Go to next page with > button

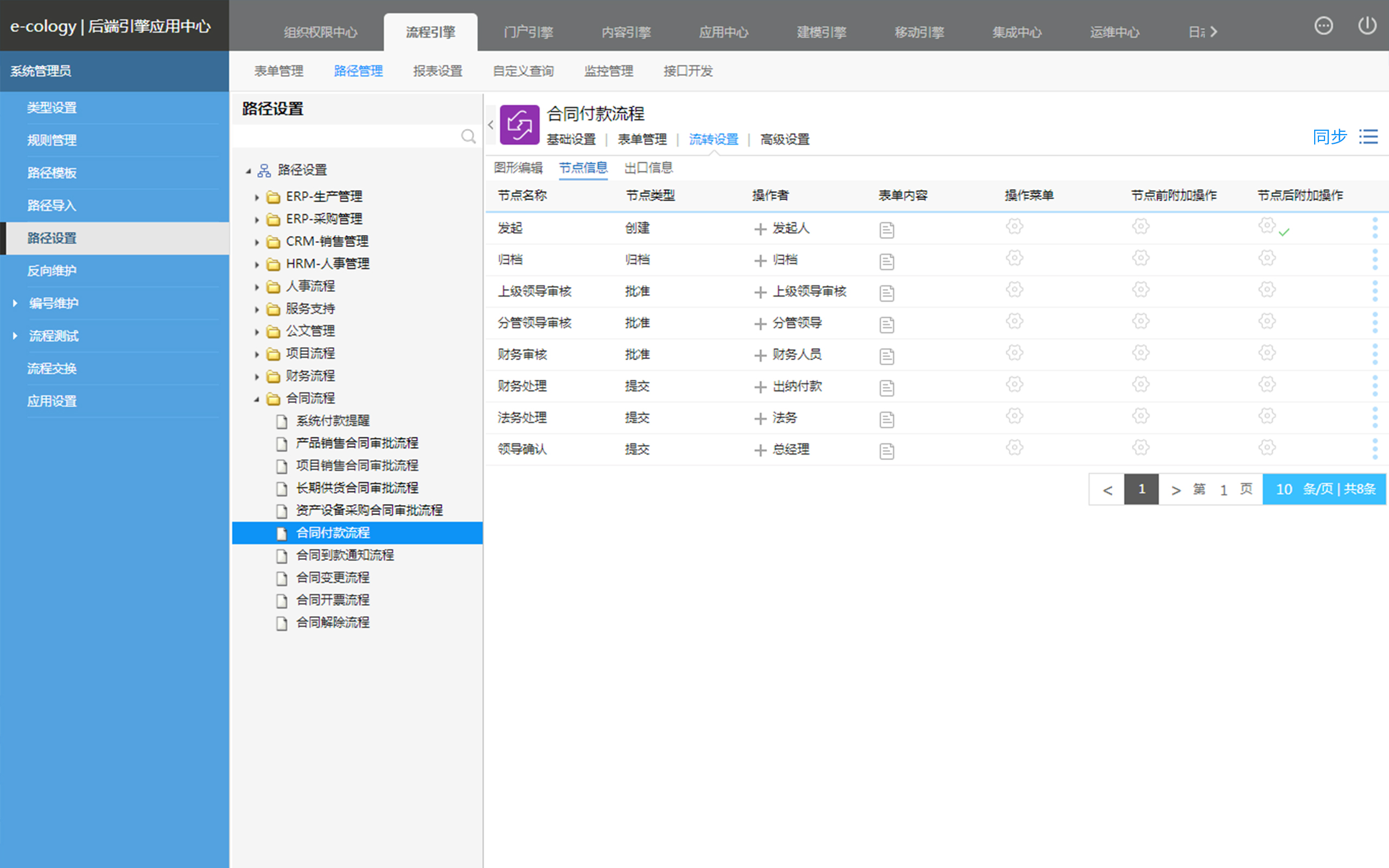point(1175,490)
